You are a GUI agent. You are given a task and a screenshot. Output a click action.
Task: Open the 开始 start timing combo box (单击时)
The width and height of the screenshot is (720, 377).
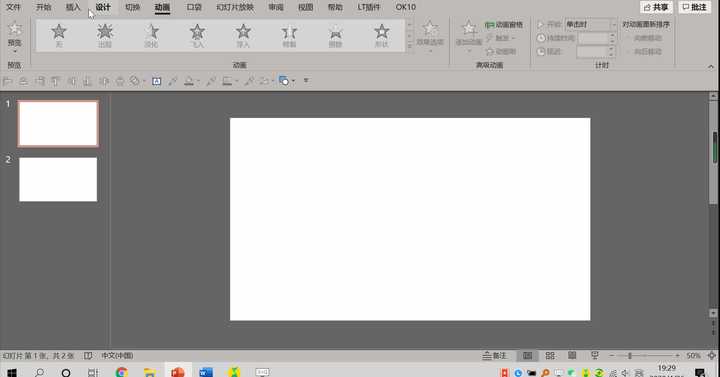(591, 24)
